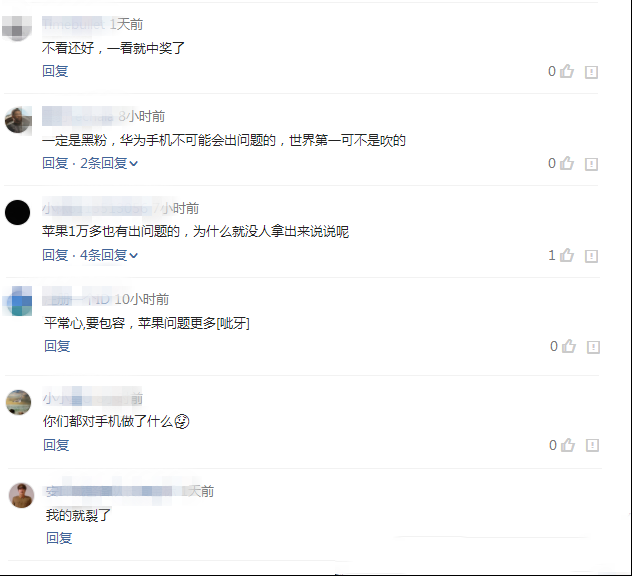Report the comment starting '苹果1万多也有出问题的'
This screenshot has width=632, height=576.
591,256
